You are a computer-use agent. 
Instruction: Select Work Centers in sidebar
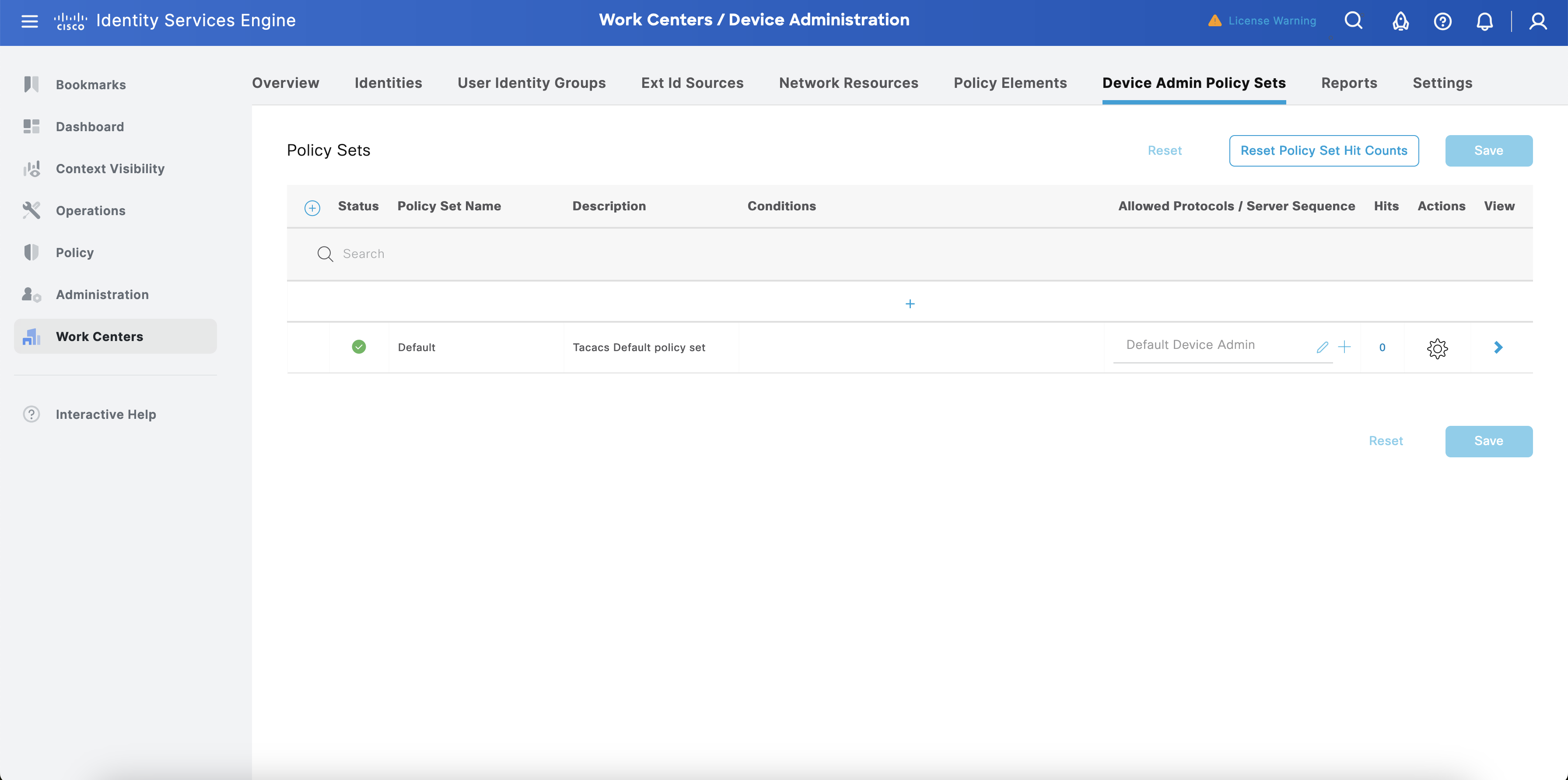pyautogui.click(x=115, y=336)
